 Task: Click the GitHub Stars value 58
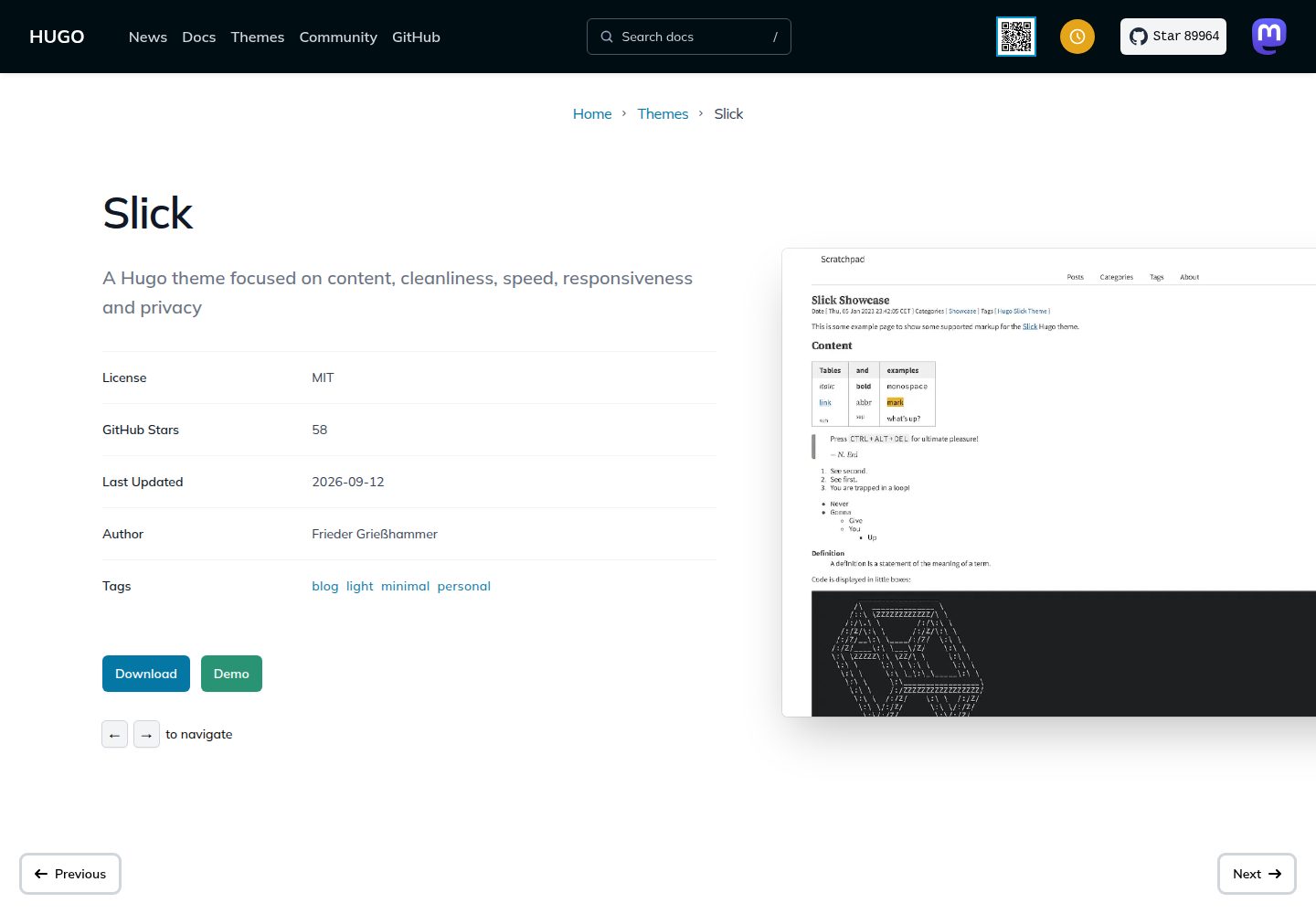point(320,430)
